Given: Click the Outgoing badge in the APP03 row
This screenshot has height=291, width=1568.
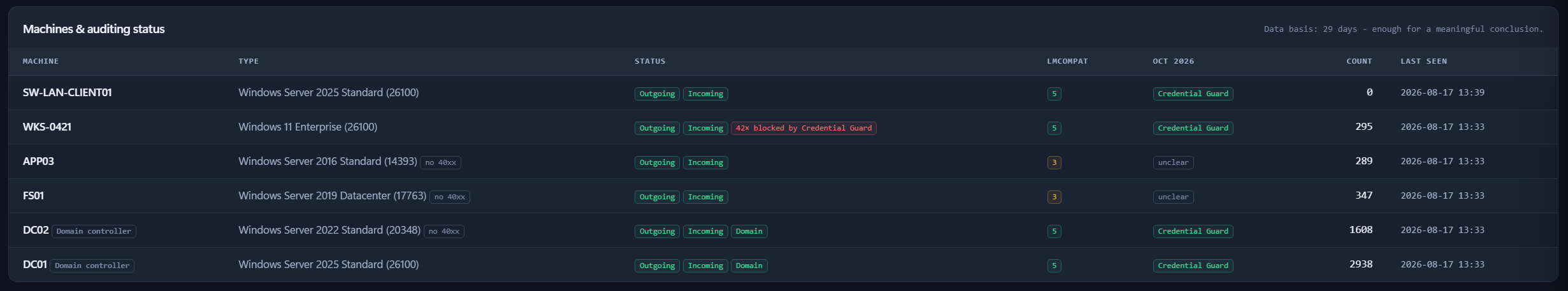Looking at the screenshot, I should pyautogui.click(x=657, y=162).
